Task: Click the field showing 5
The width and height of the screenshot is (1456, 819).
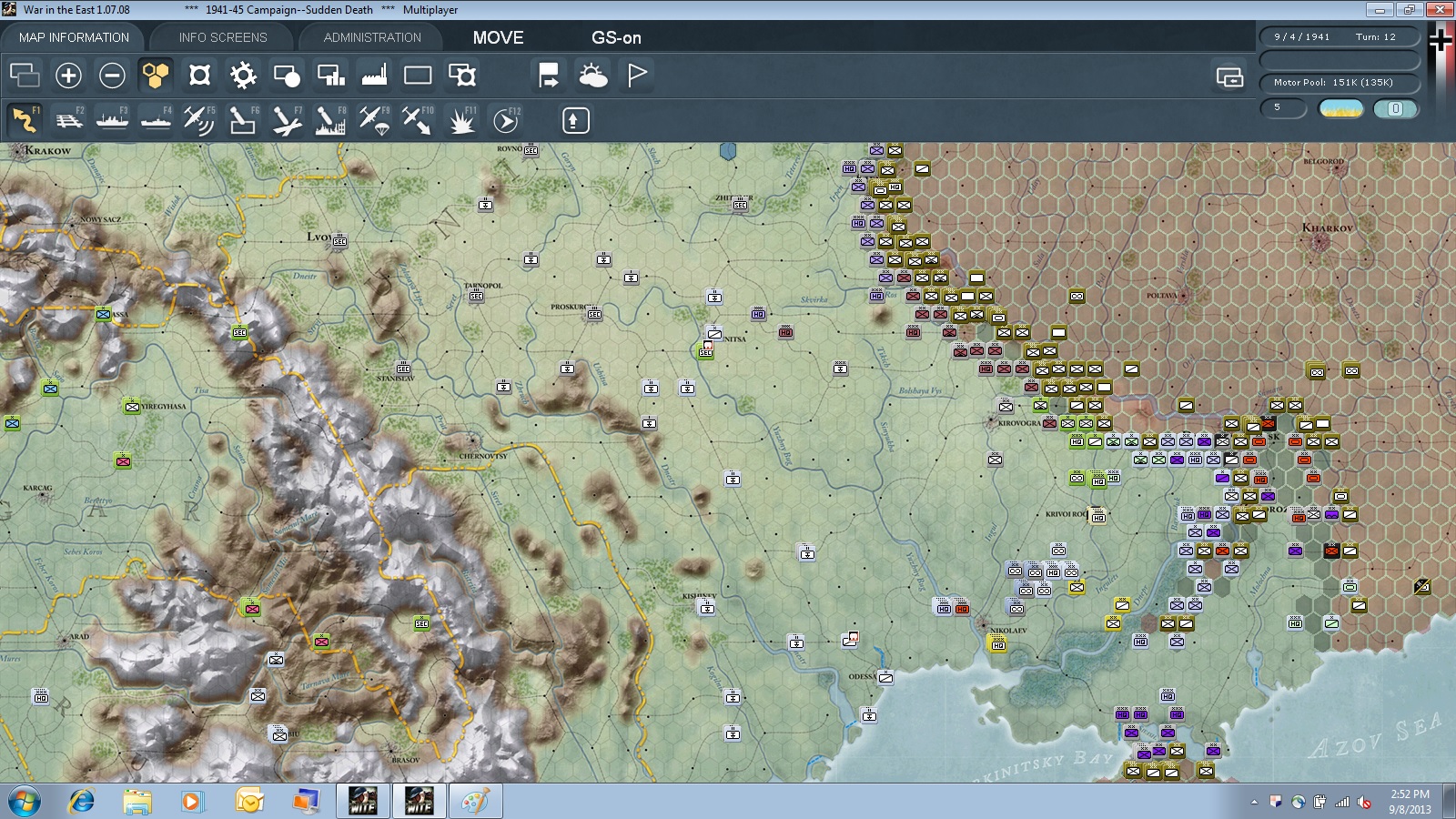Action: pyautogui.click(x=1283, y=107)
